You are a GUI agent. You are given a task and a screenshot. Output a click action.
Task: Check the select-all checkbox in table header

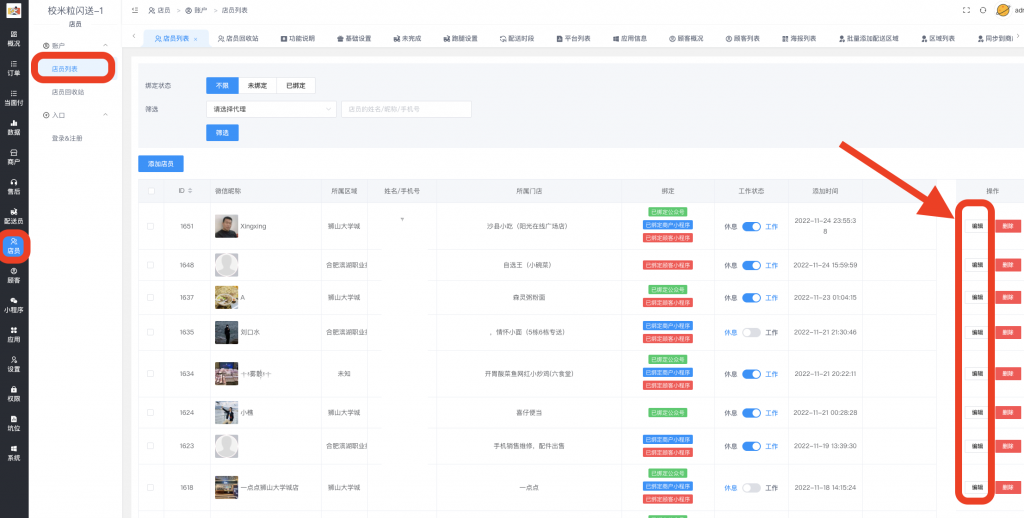pos(151,190)
